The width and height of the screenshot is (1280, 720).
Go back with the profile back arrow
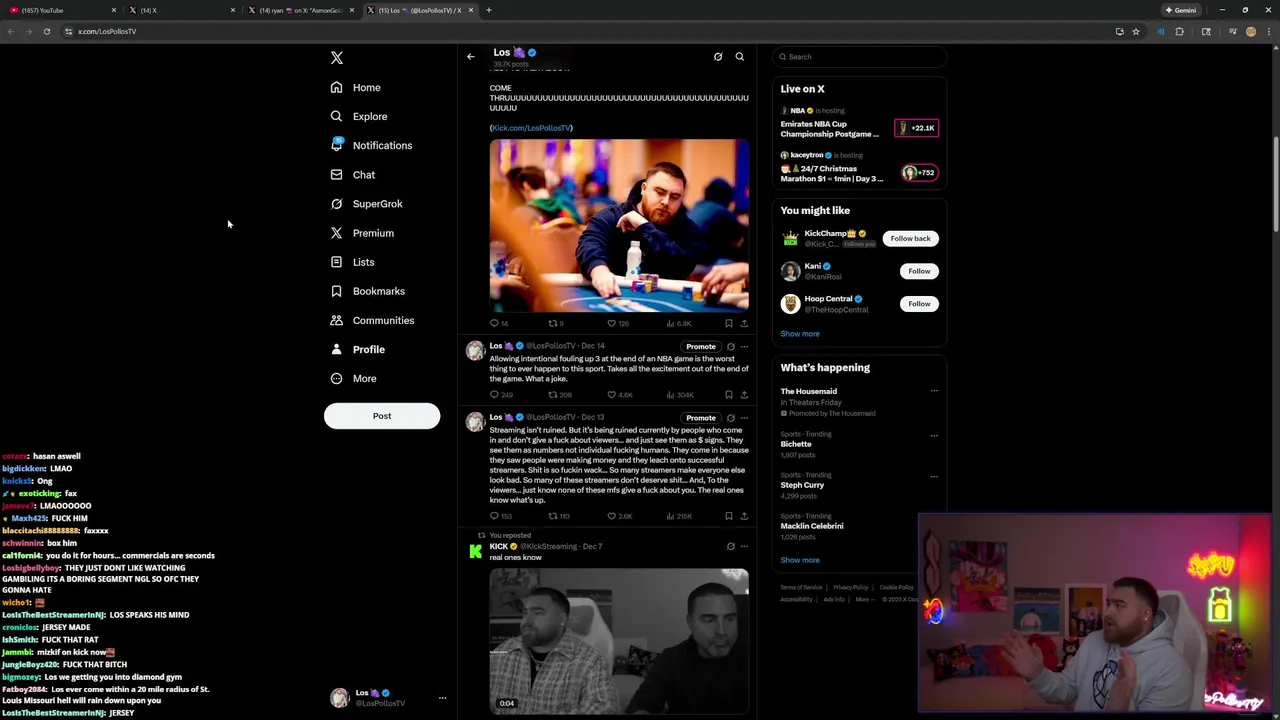[471, 57]
